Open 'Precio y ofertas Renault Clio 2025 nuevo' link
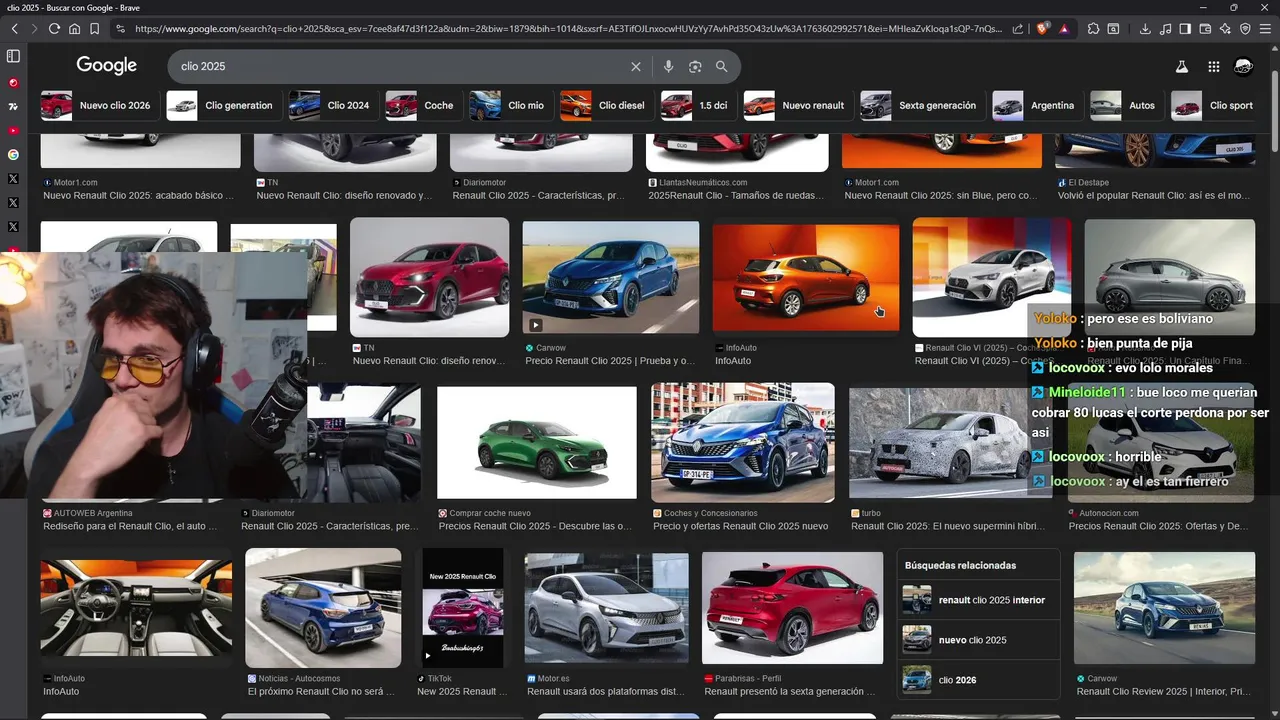Screen dimensions: 1280x720 click(740, 526)
